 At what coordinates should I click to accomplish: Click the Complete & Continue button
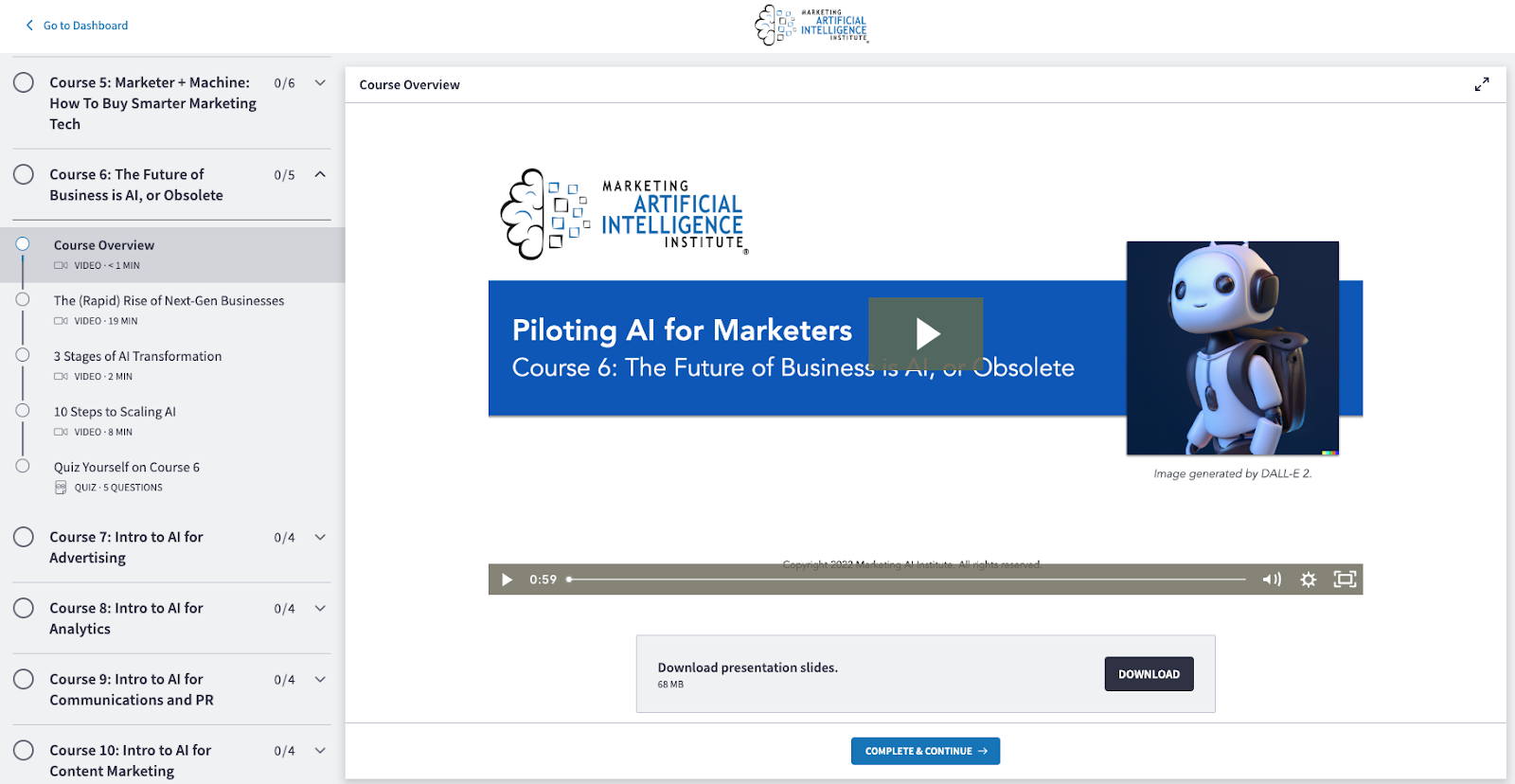click(925, 751)
